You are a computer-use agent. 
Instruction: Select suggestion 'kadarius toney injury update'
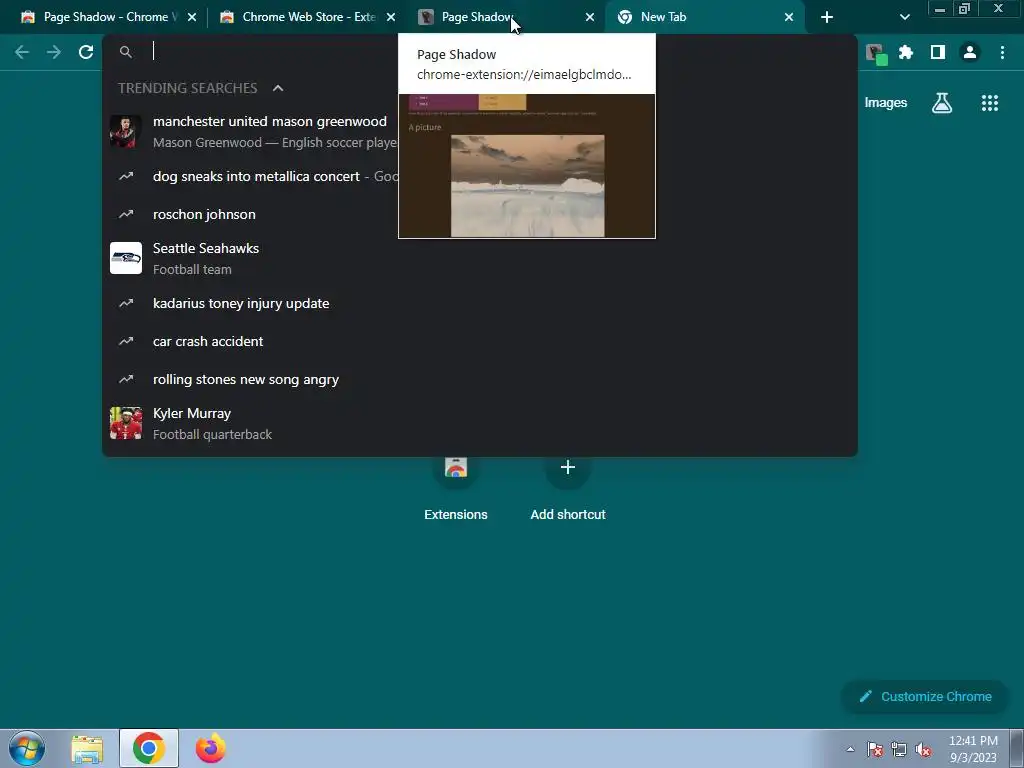(x=479, y=303)
